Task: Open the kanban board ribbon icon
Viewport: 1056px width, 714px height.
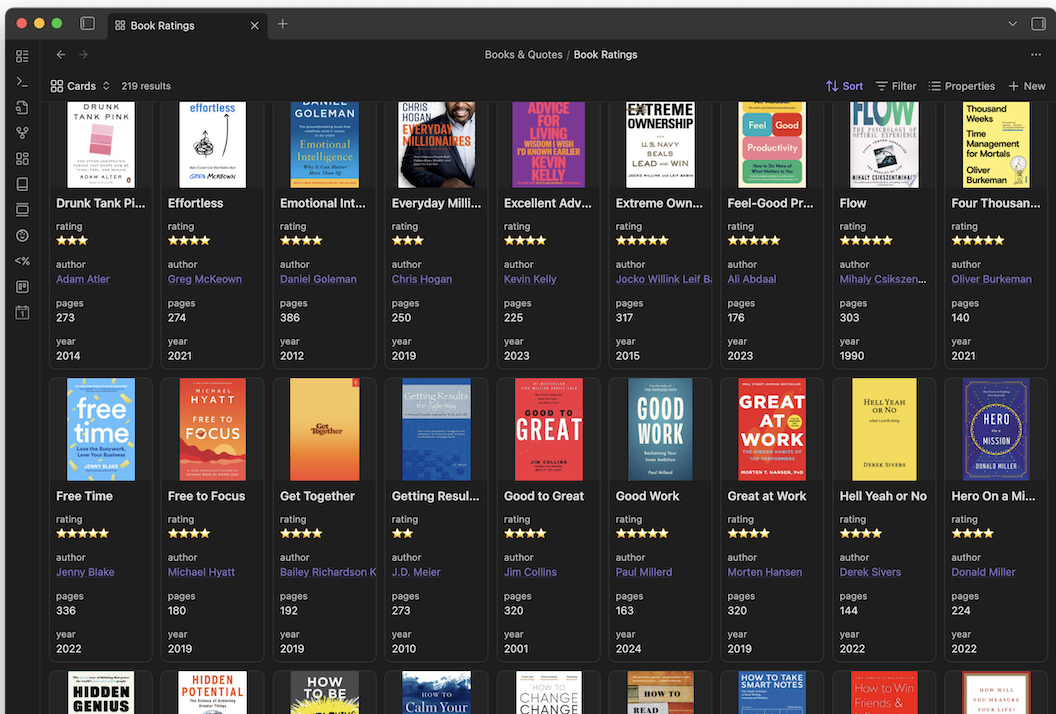Action: (x=22, y=287)
